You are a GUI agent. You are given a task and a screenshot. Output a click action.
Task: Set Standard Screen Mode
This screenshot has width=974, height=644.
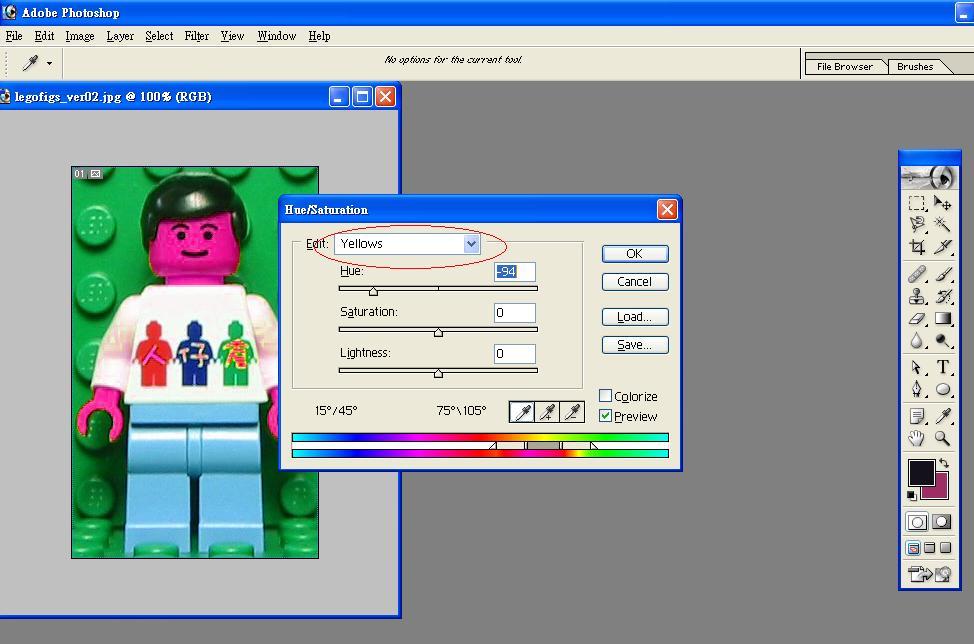click(x=913, y=548)
